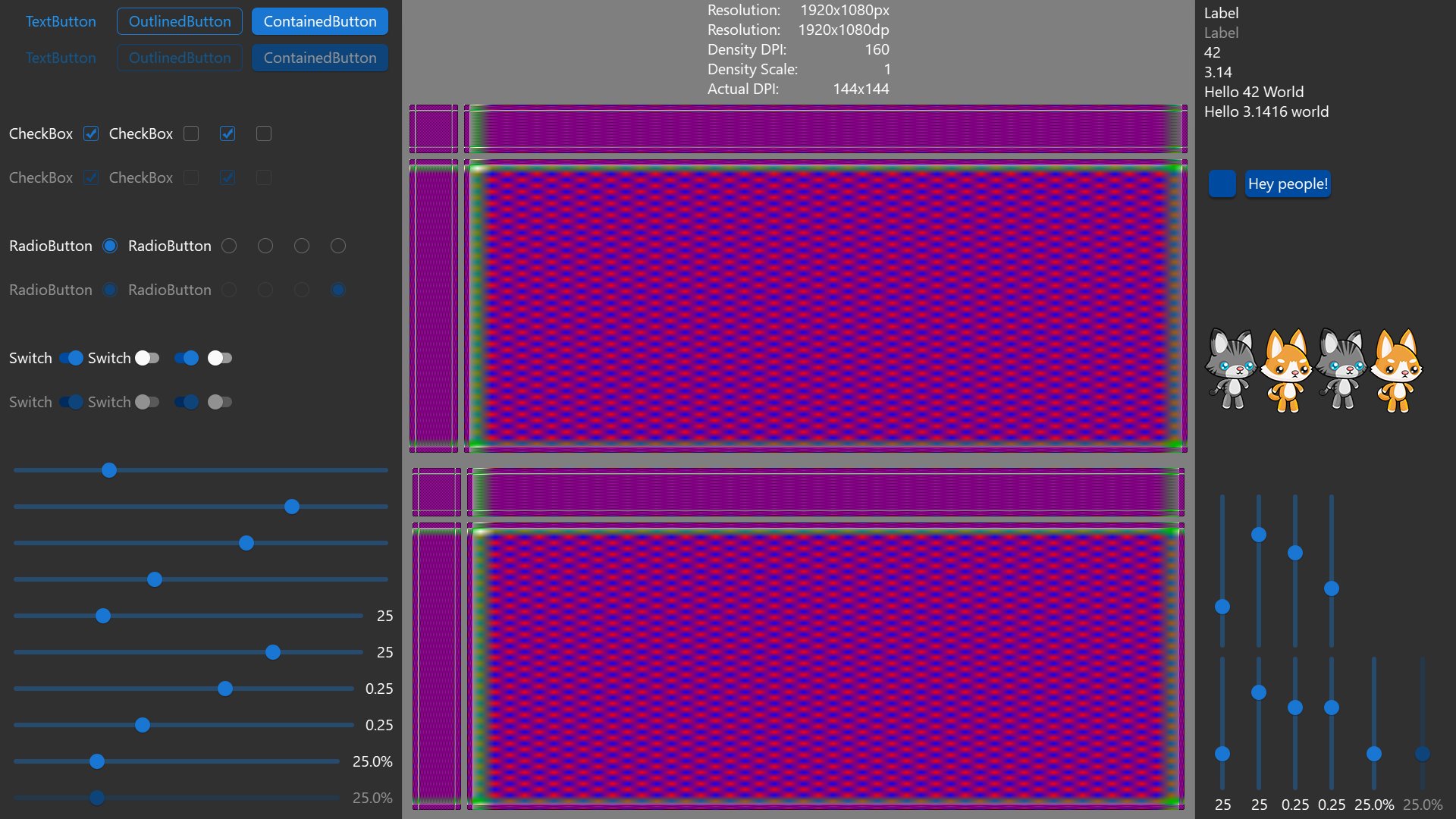Click thumb of dimmed vertical slider labeled 25.0%
This screenshot has height=819, width=1456.
point(1423,754)
